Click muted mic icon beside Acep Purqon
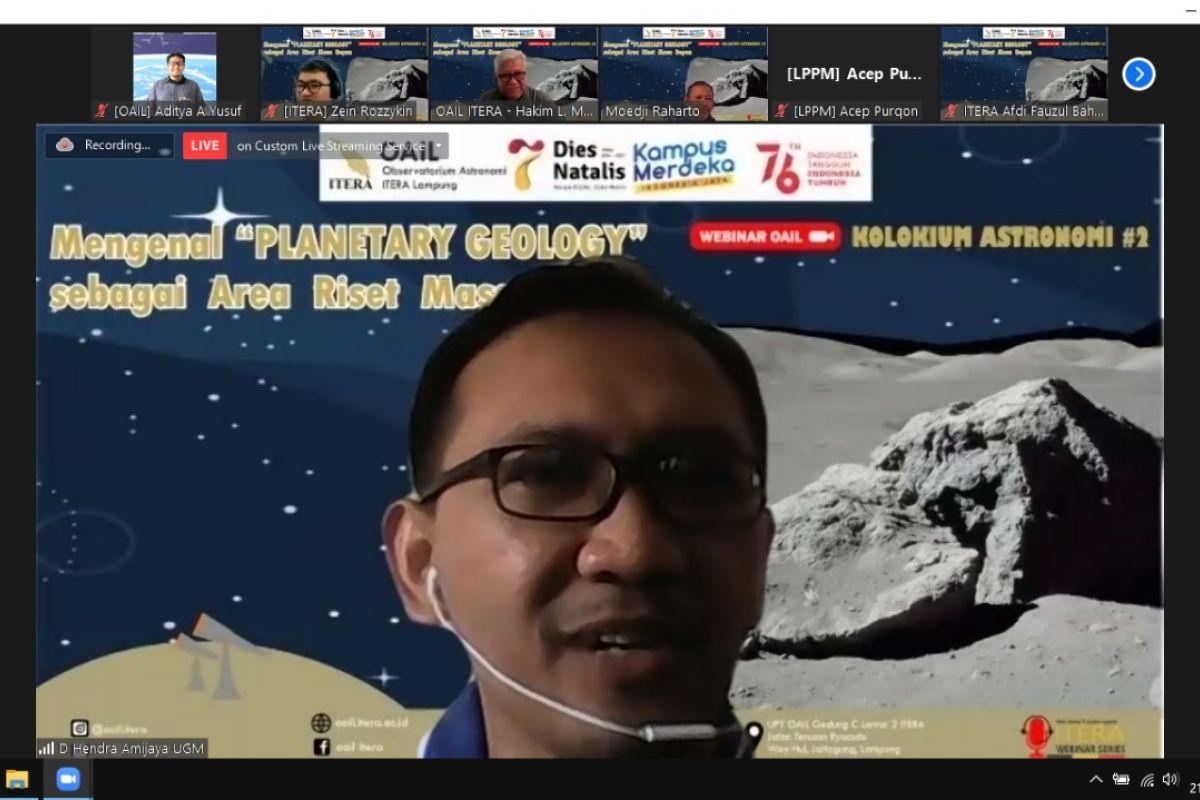 [x=781, y=111]
